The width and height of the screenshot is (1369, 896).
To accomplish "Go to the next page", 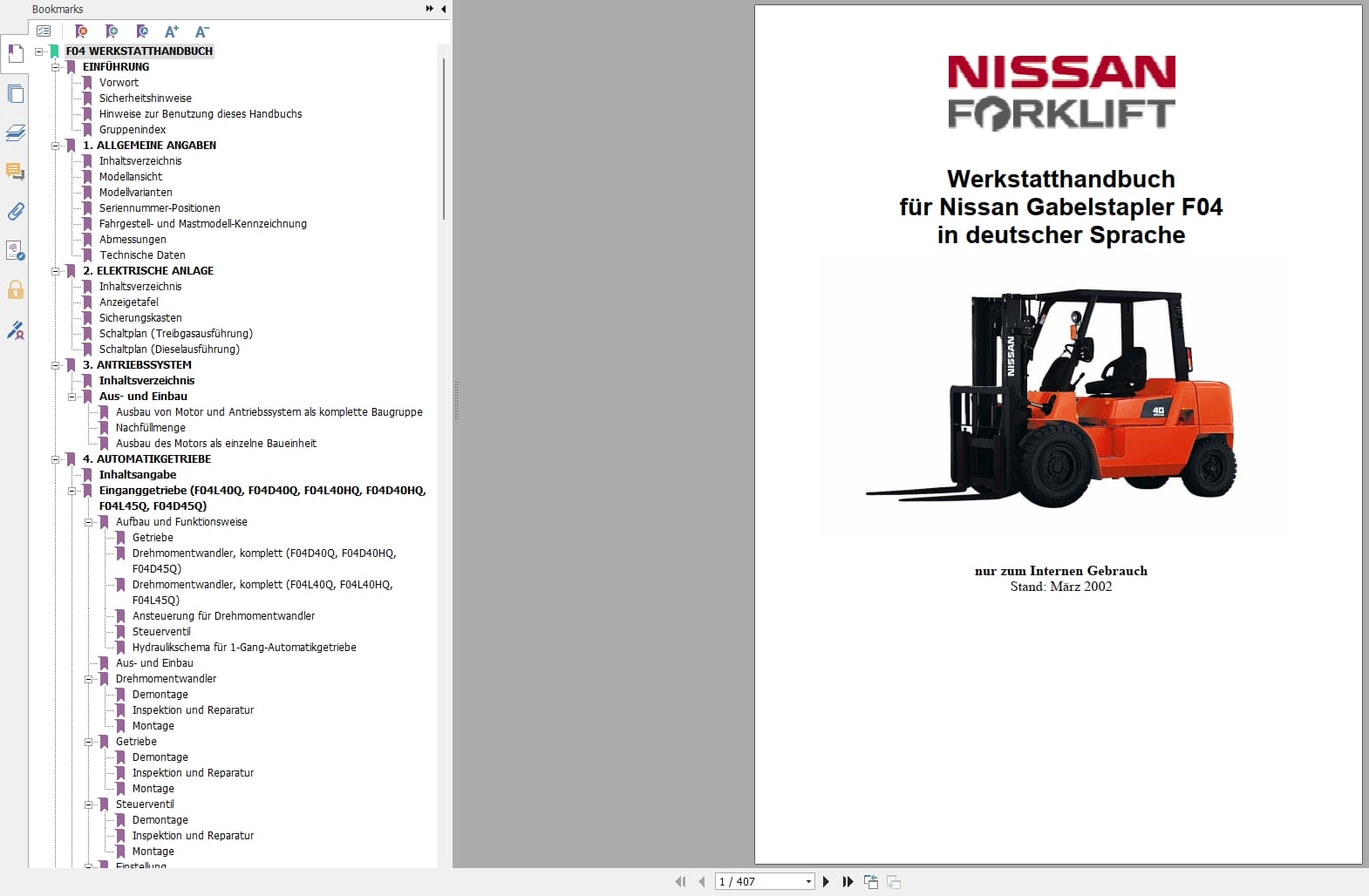I will coord(827,881).
